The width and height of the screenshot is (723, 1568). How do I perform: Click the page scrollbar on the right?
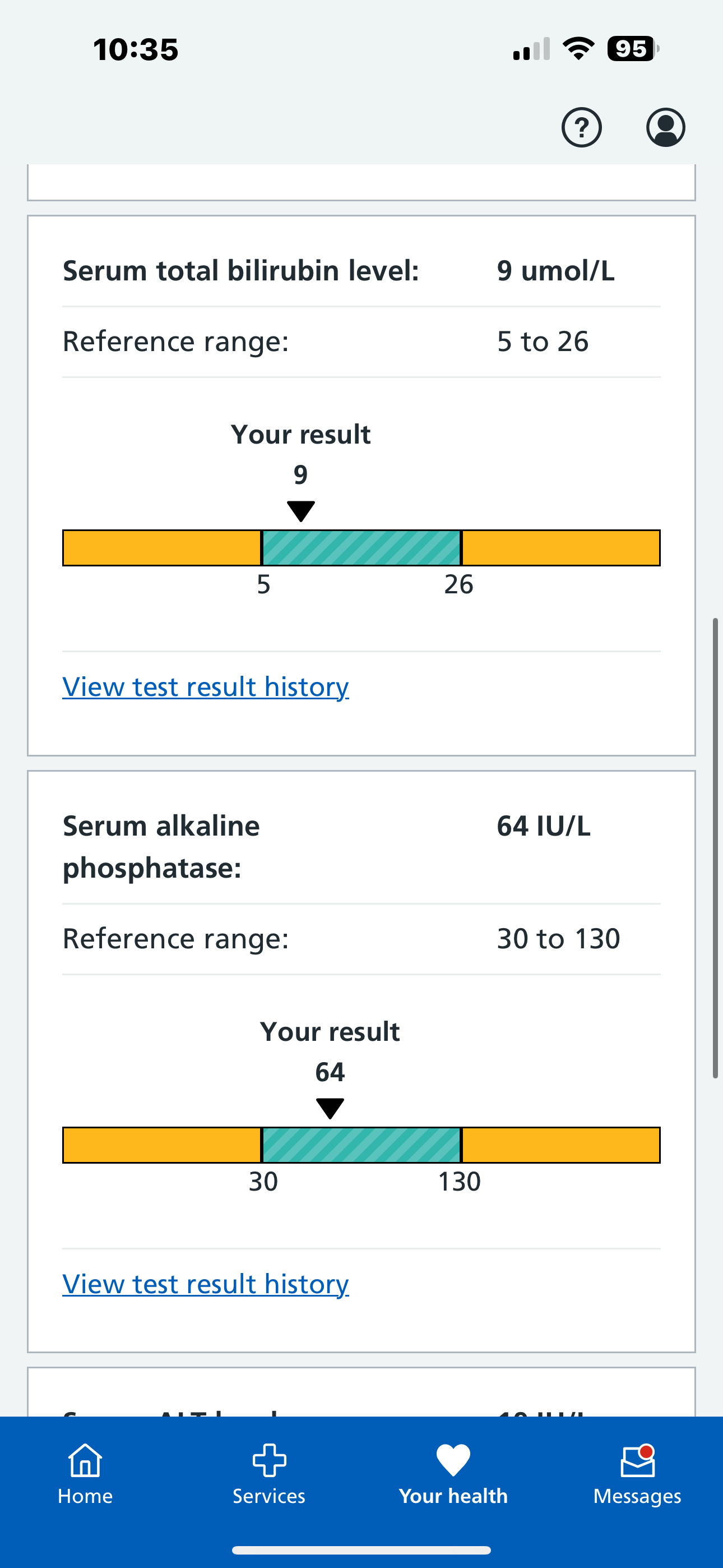[716, 848]
